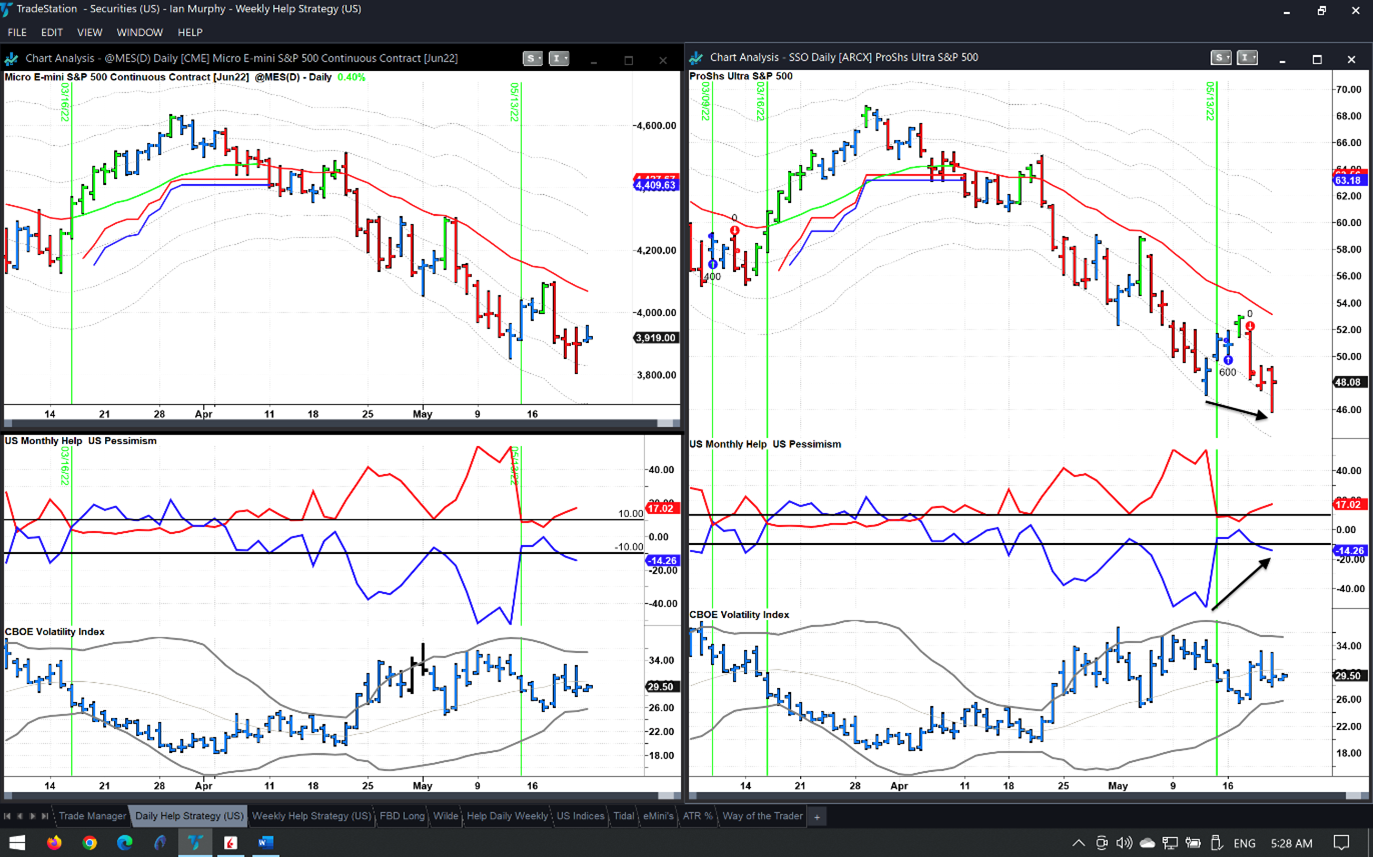Screen dimensions: 1373x857
Task: Add a new workspace tab with plus button
Action: (x=817, y=816)
